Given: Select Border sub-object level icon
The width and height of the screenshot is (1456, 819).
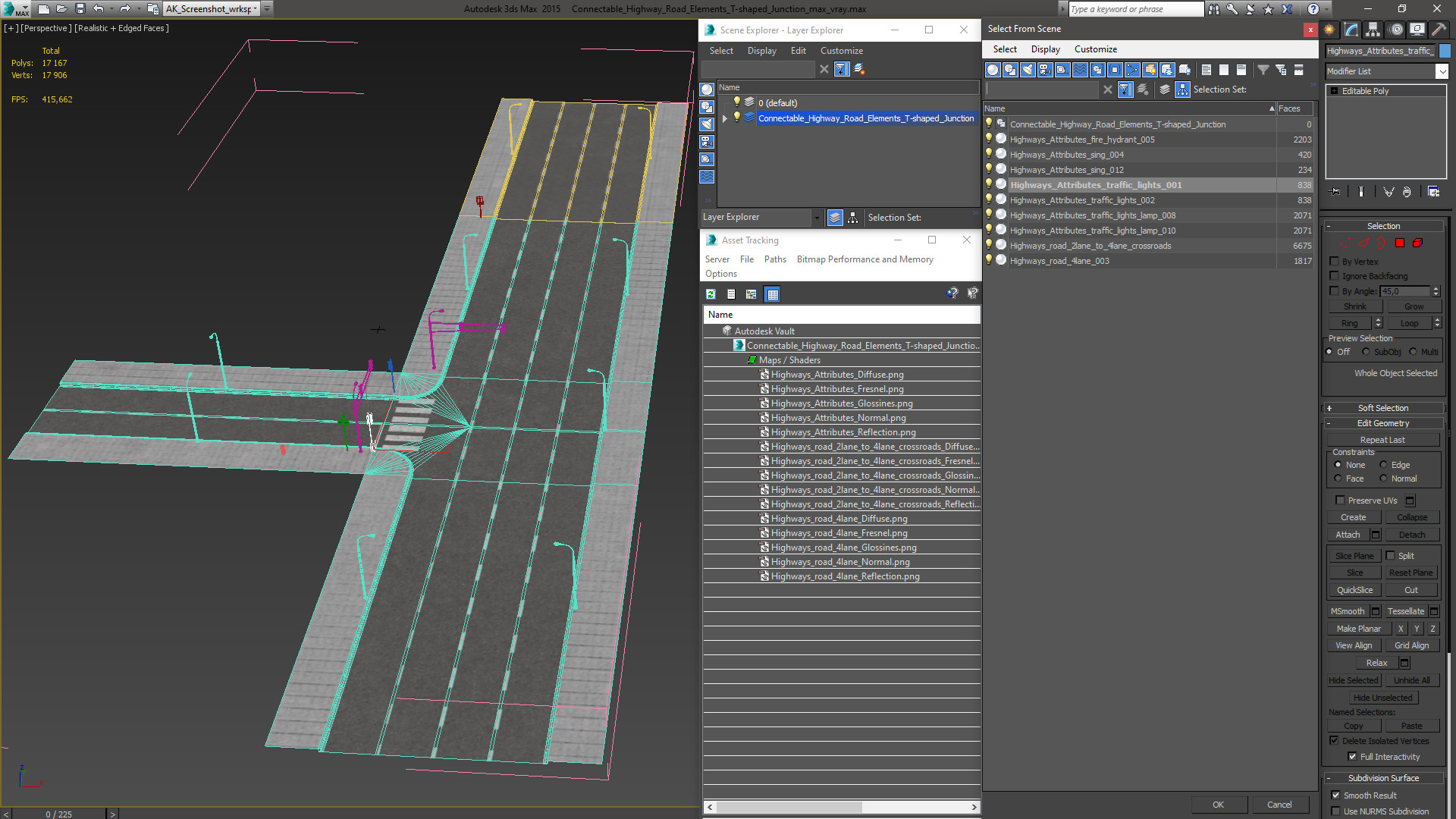Looking at the screenshot, I should [1381, 243].
